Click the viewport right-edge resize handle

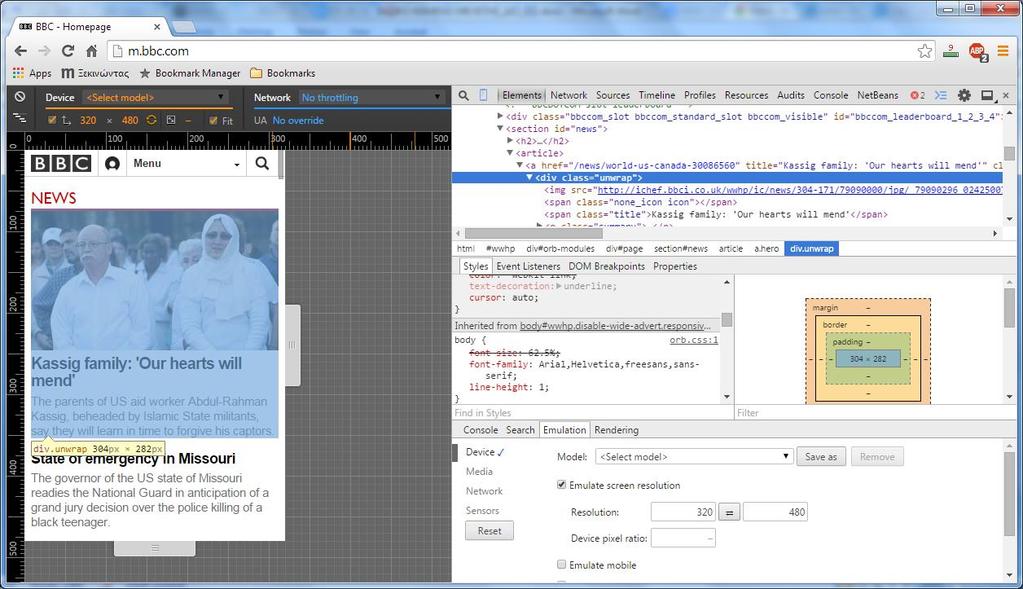pos(292,345)
